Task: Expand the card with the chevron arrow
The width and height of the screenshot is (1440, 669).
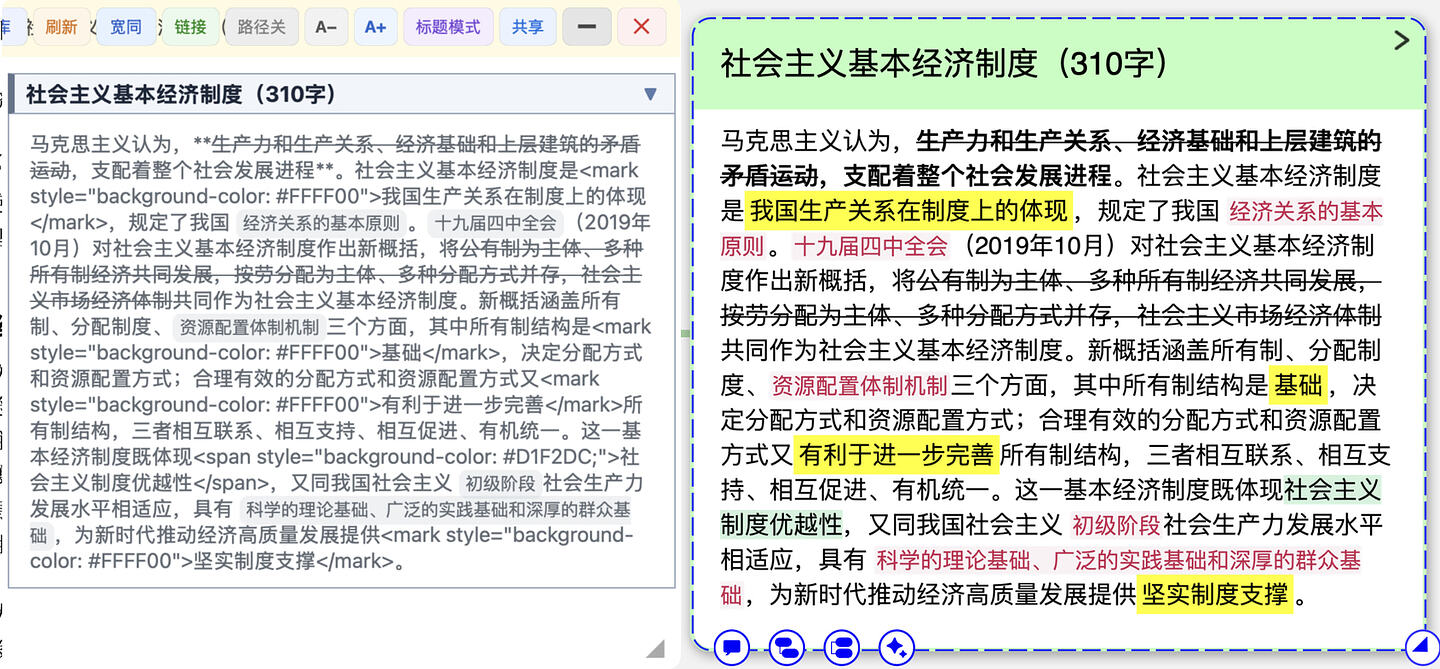Action: click(x=1402, y=40)
